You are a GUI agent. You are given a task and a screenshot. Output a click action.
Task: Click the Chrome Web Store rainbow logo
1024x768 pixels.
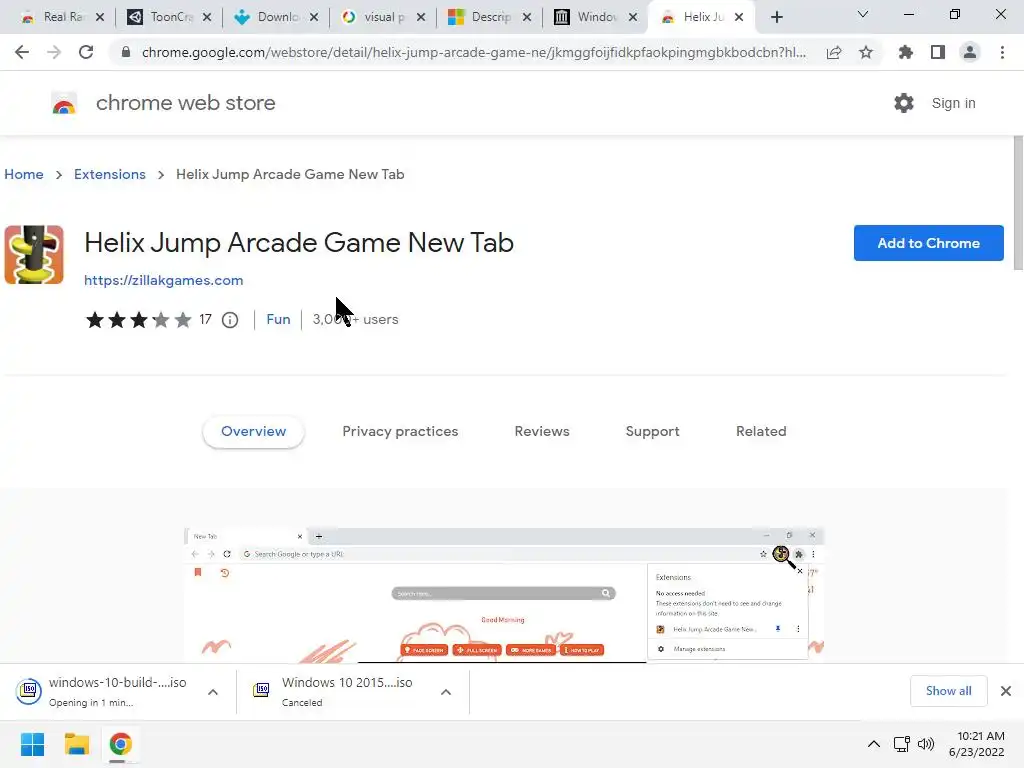64,103
